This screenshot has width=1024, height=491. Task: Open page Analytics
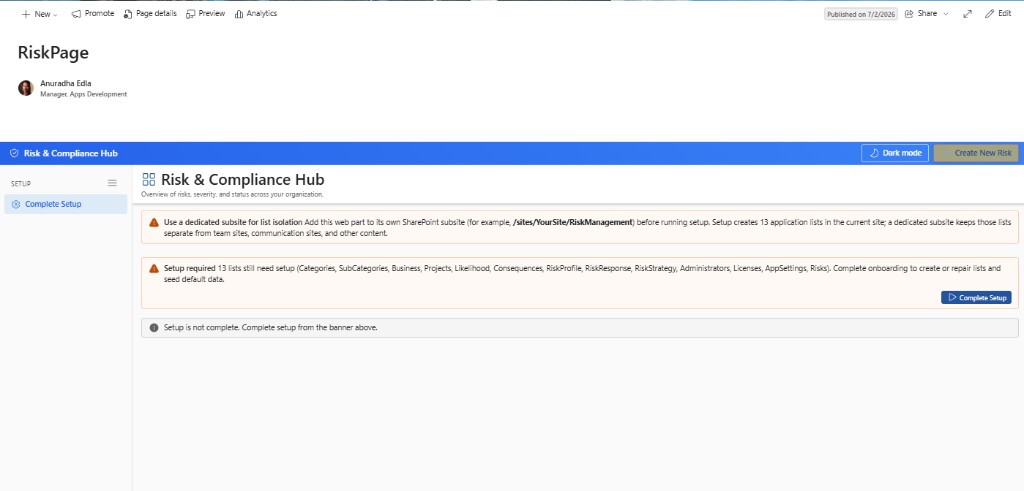[256, 14]
